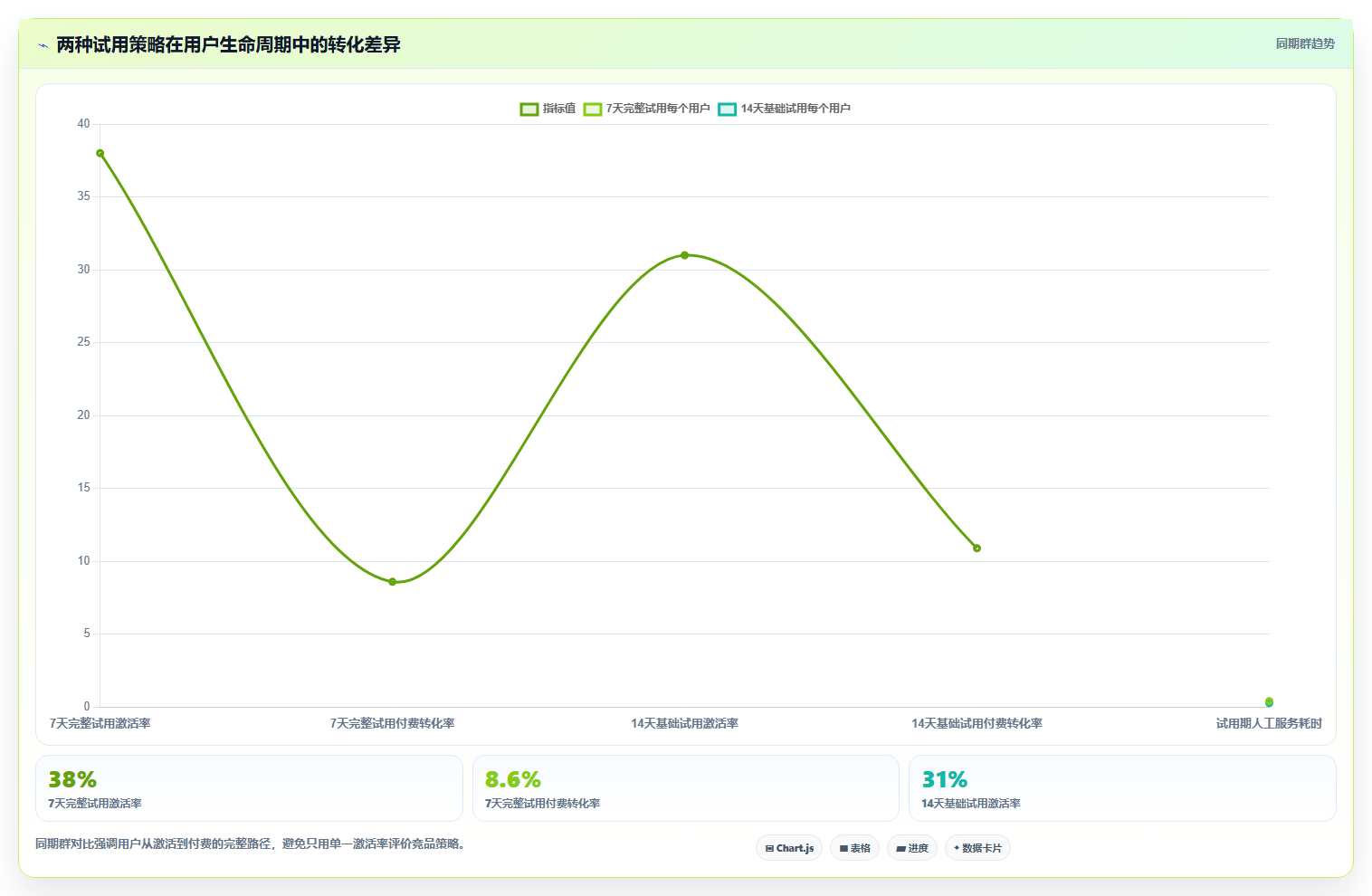Click the 同期群趋势 label

coord(1305,43)
